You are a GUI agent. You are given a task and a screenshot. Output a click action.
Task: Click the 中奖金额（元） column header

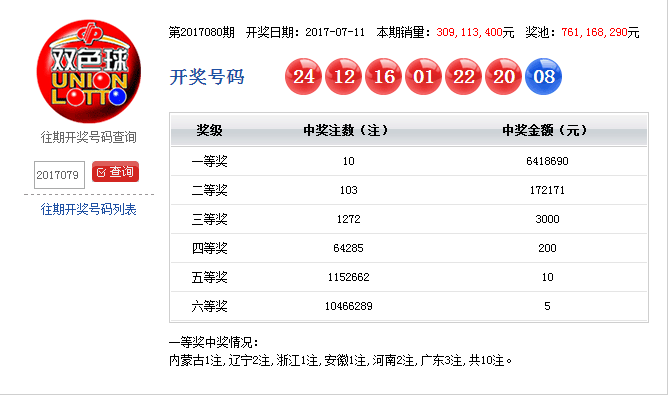pos(545,130)
